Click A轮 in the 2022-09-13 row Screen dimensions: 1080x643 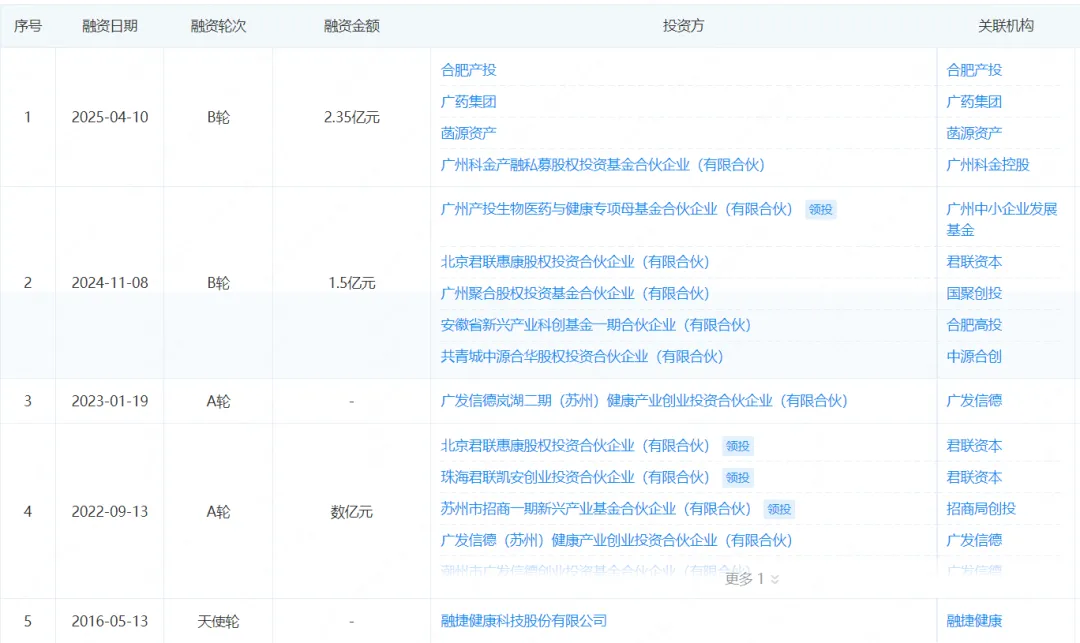pyautogui.click(x=218, y=512)
